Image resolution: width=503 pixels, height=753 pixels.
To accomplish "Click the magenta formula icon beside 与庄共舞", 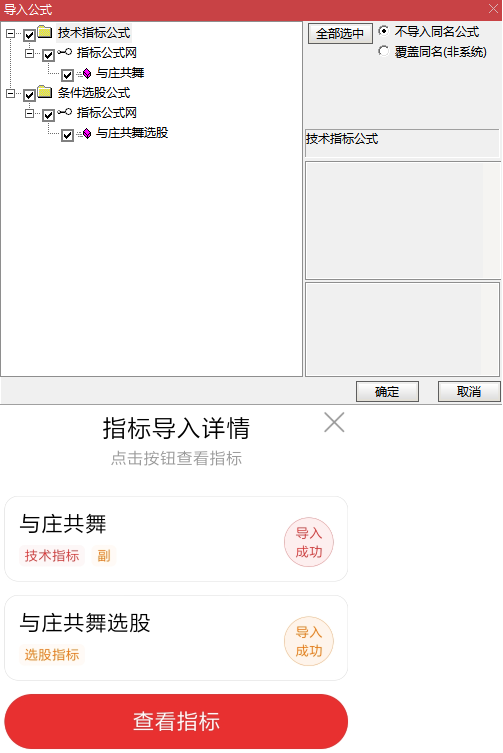I will [87, 73].
